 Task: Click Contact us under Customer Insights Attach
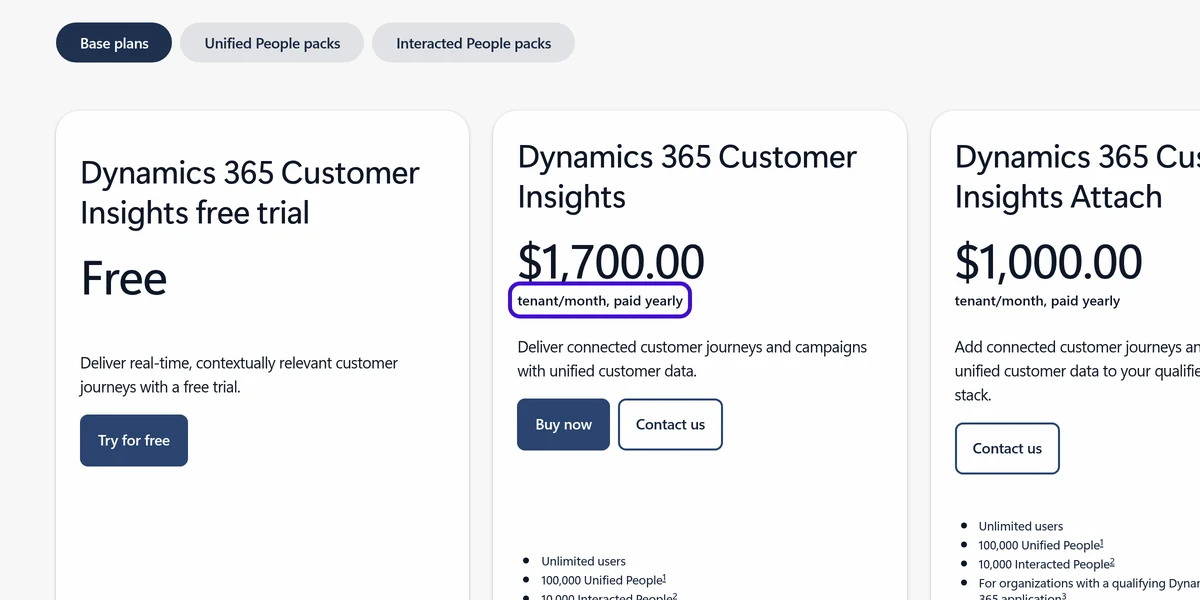point(1007,448)
